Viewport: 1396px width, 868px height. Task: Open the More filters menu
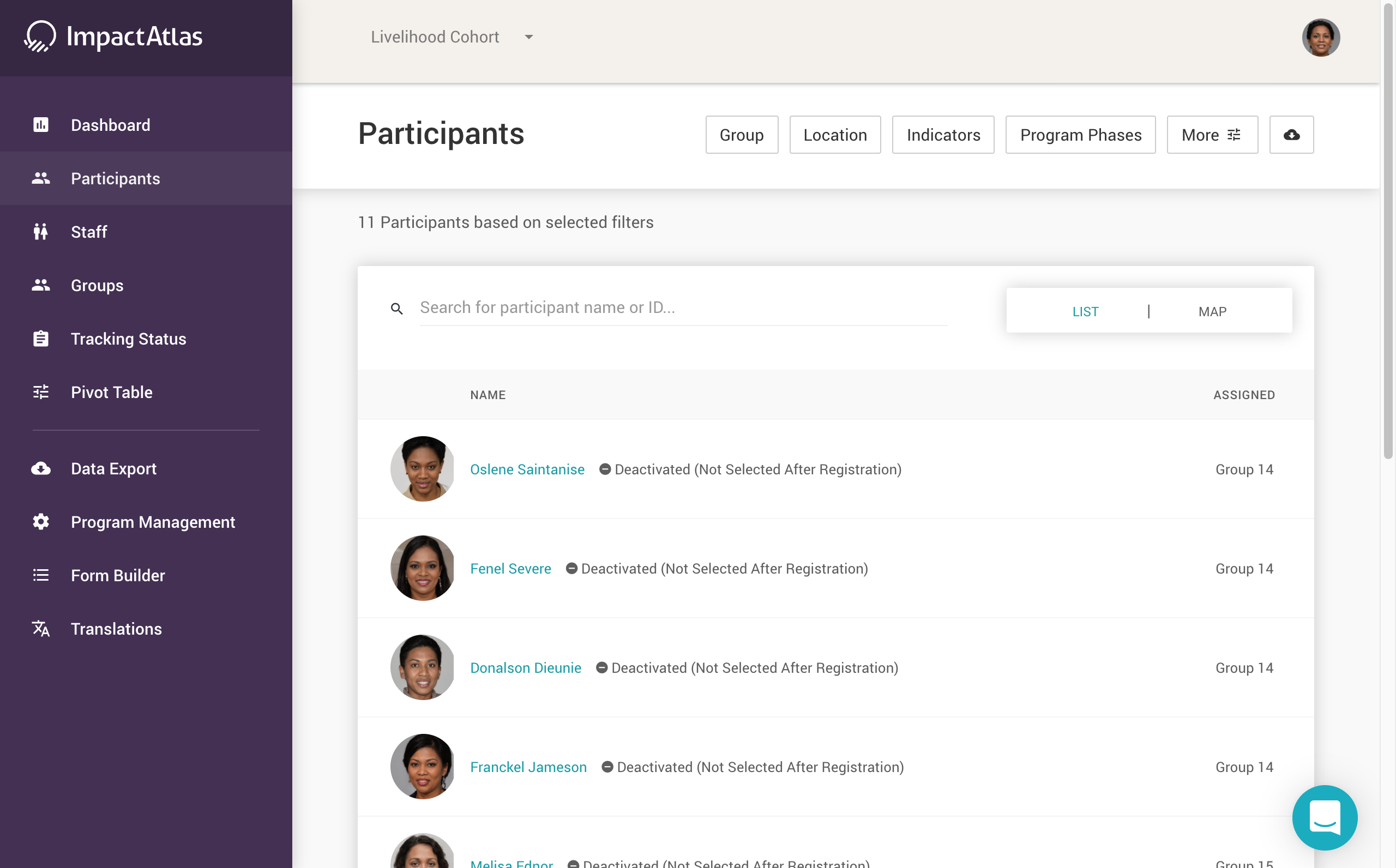1212,135
